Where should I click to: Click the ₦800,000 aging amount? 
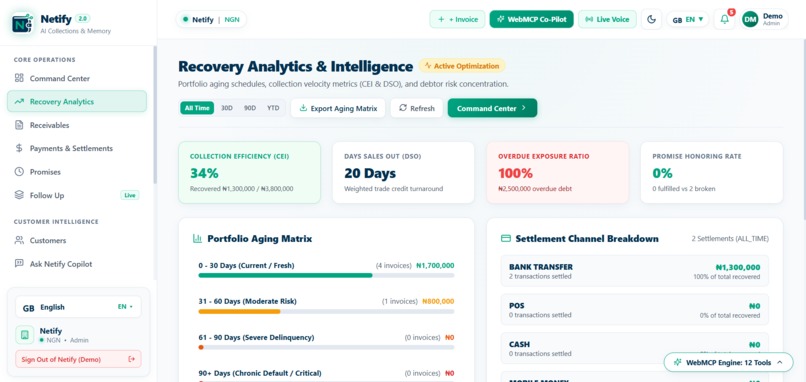[438, 302]
